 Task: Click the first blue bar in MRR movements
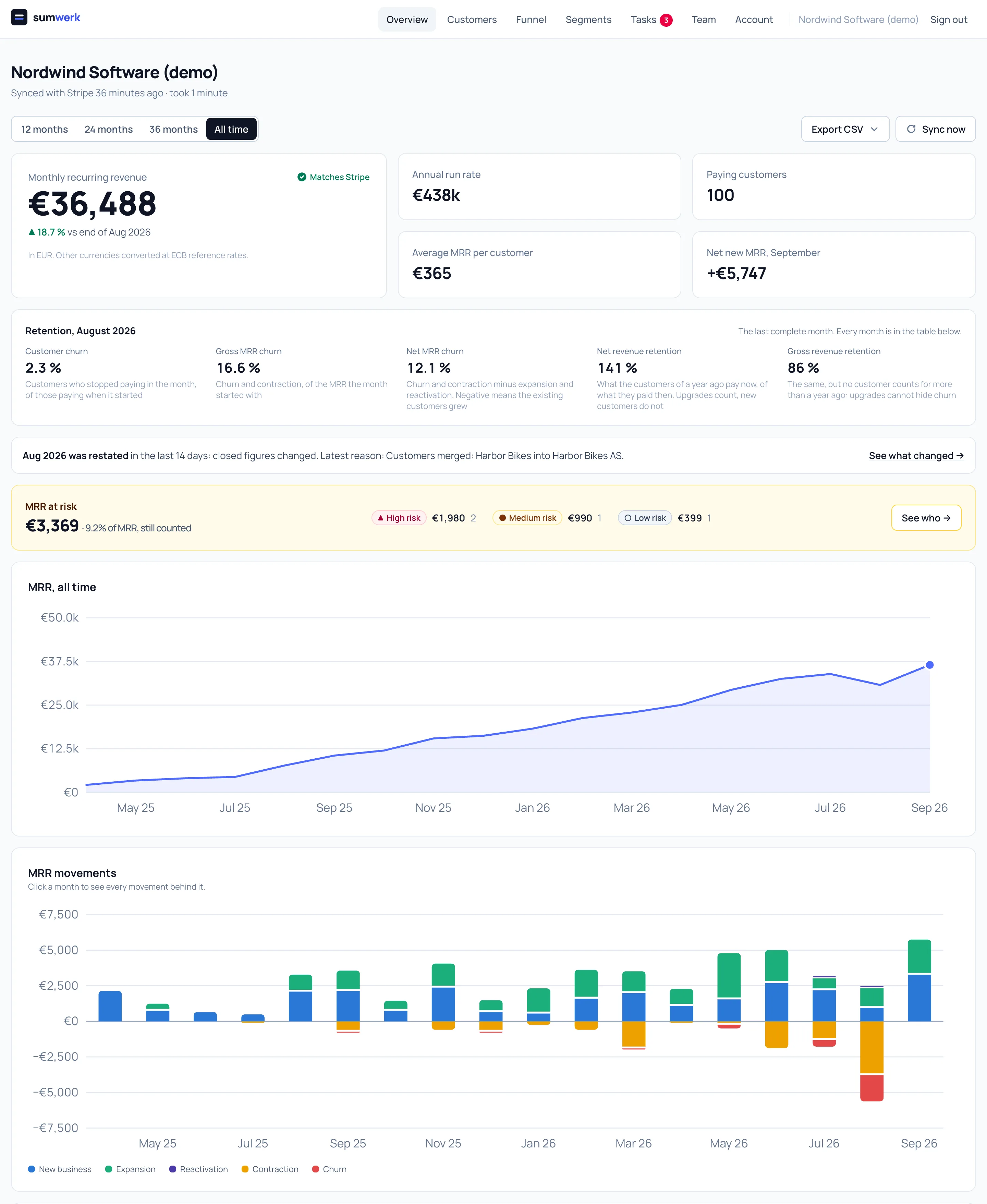pyautogui.click(x=110, y=1006)
